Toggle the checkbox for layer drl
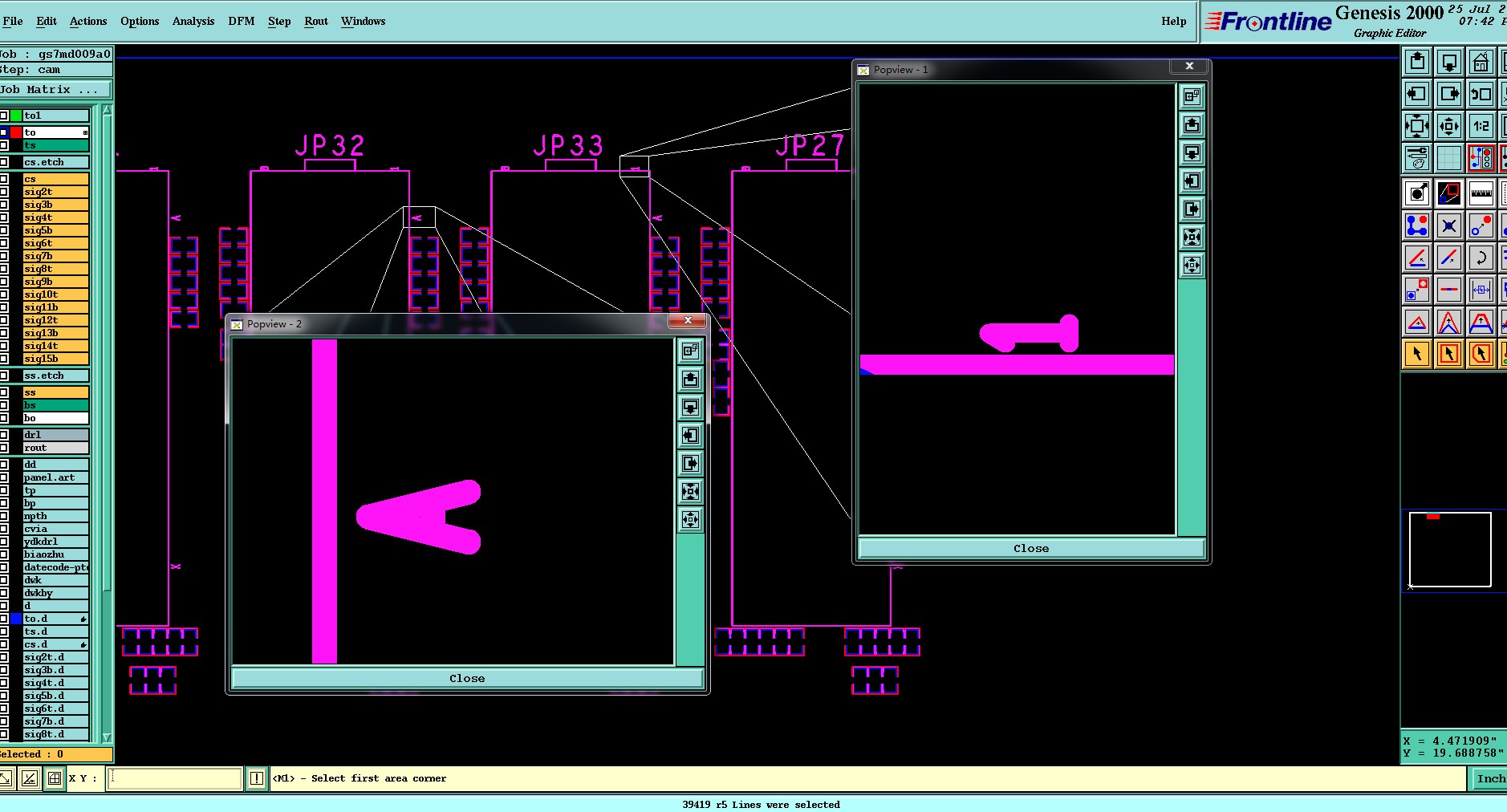The height and width of the screenshot is (812, 1507). point(4,435)
